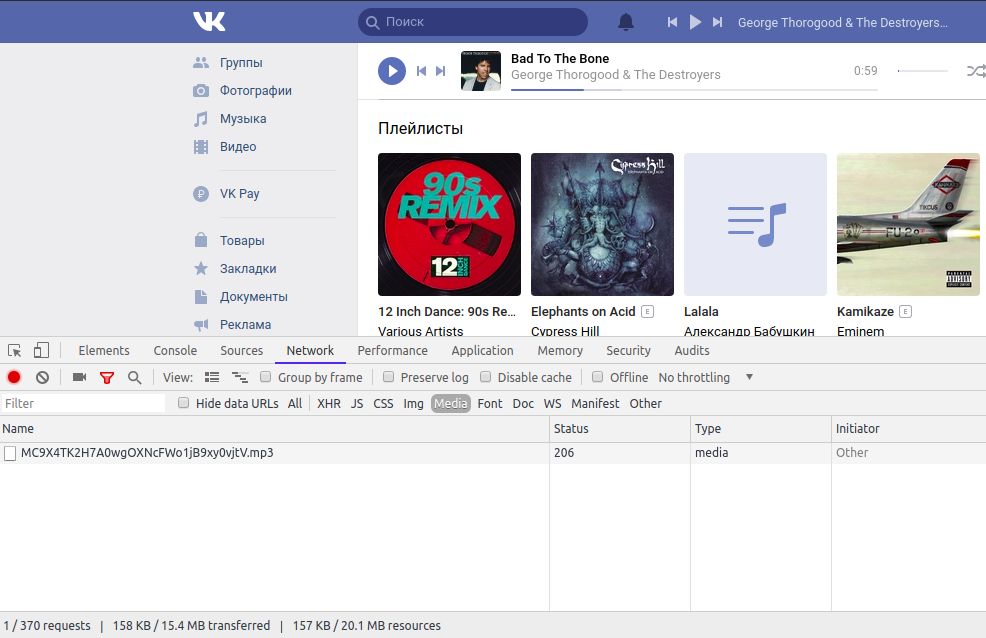Open network search magnifier icon
Viewport: 986px width, 638px height.
point(135,378)
